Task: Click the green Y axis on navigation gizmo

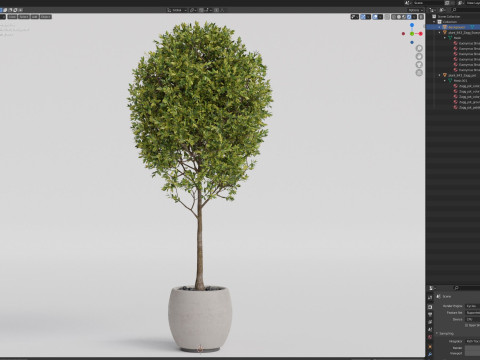Action: 412,34
